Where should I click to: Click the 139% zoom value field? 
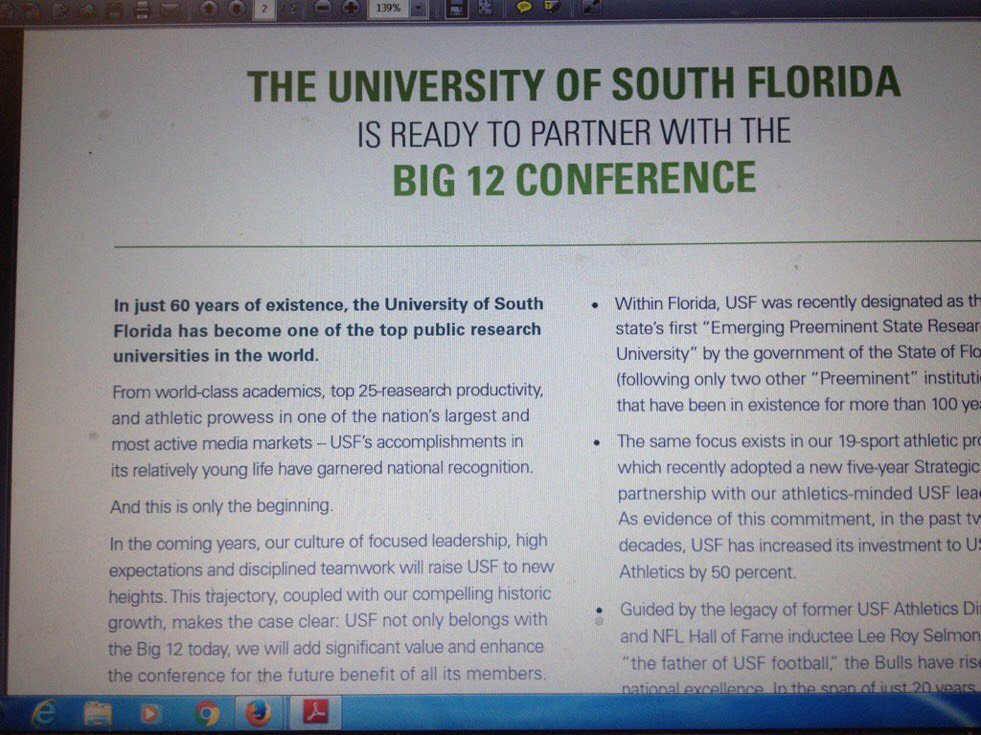click(x=389, y=9)
